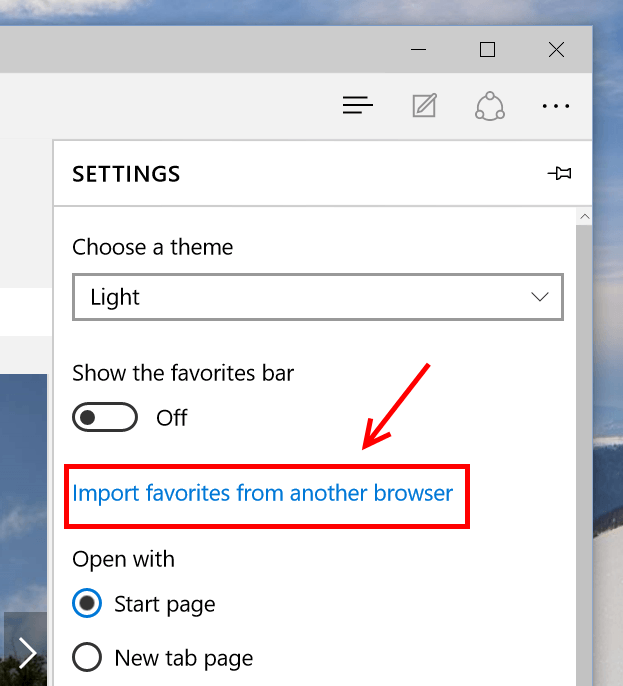Open the Hub reading list icon
The height and width of the screenshot is (686, 623).
click(358, 105)
